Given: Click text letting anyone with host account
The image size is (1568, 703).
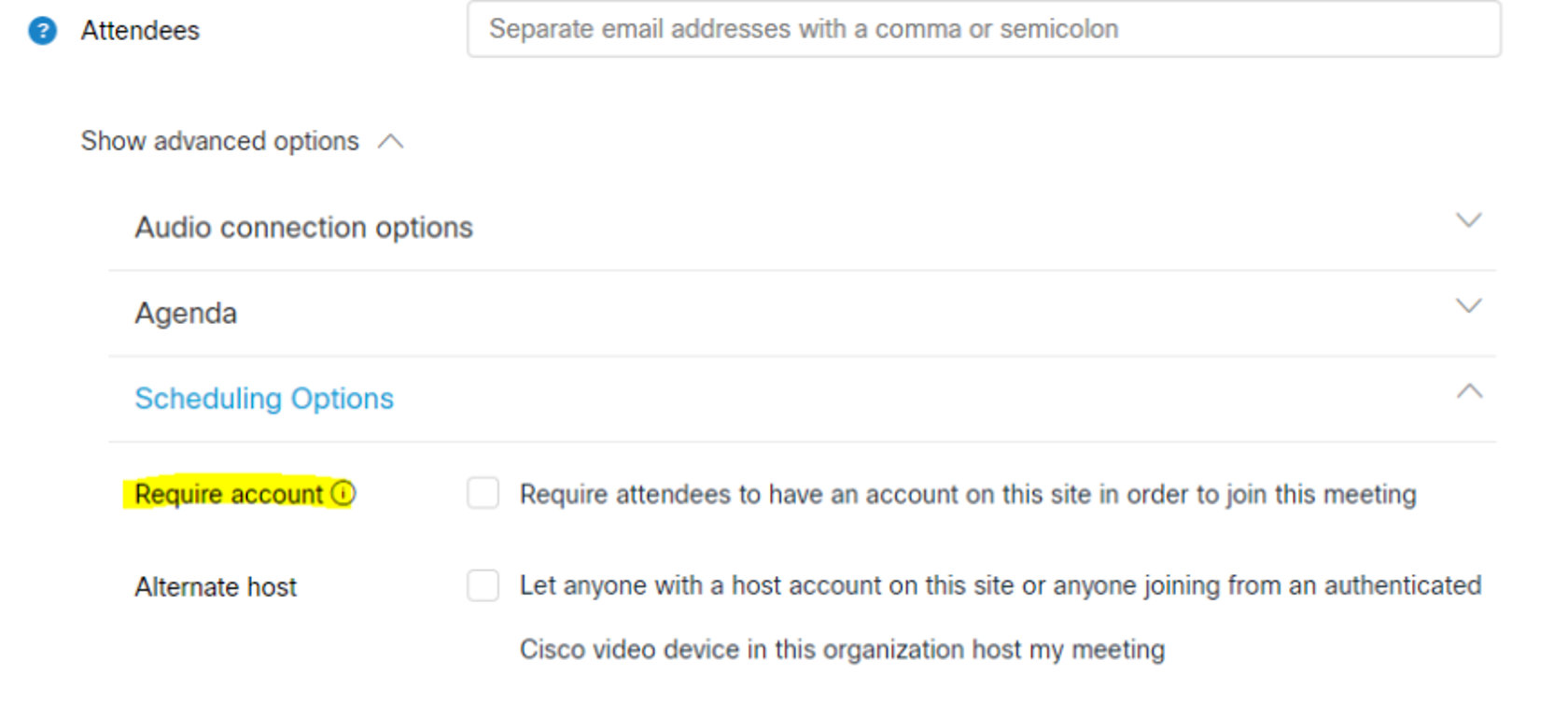Looking at the screenshot, I should click(x=1001, y=585).
